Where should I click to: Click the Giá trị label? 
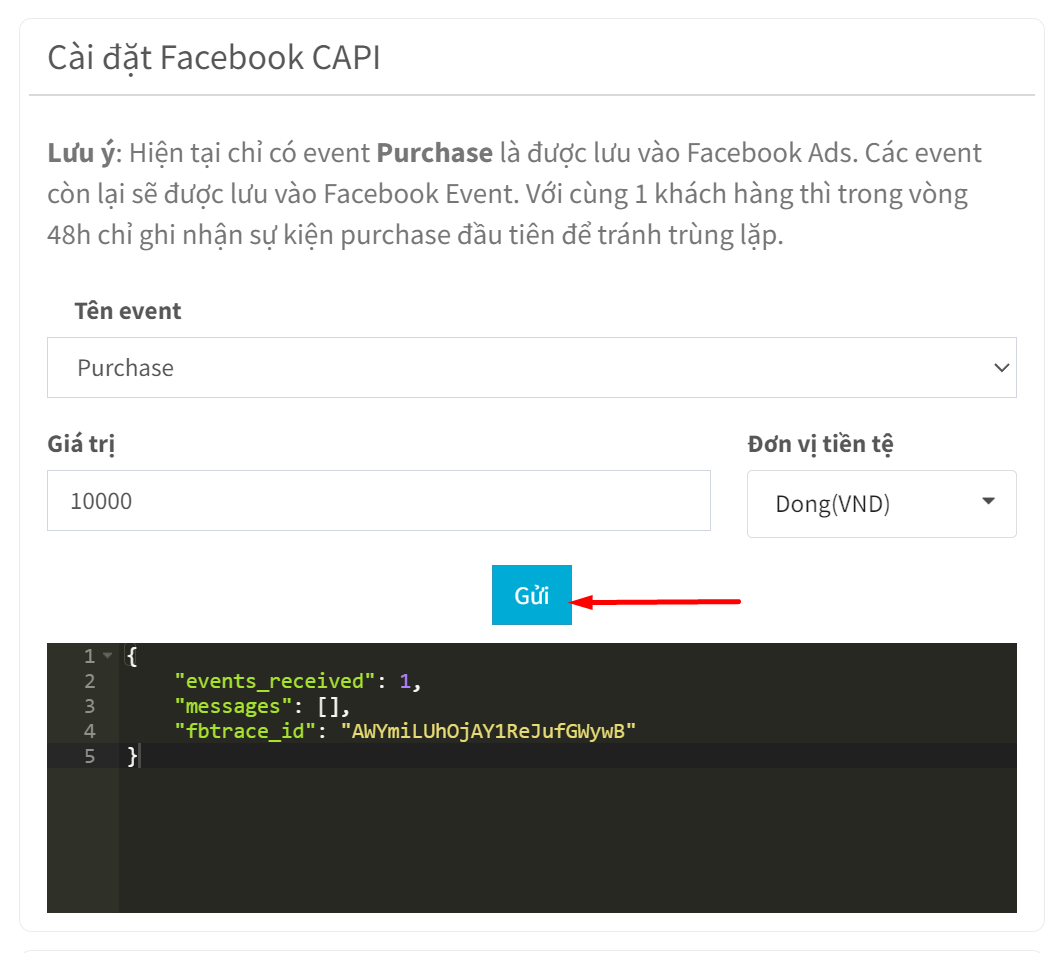coord(81,444)
